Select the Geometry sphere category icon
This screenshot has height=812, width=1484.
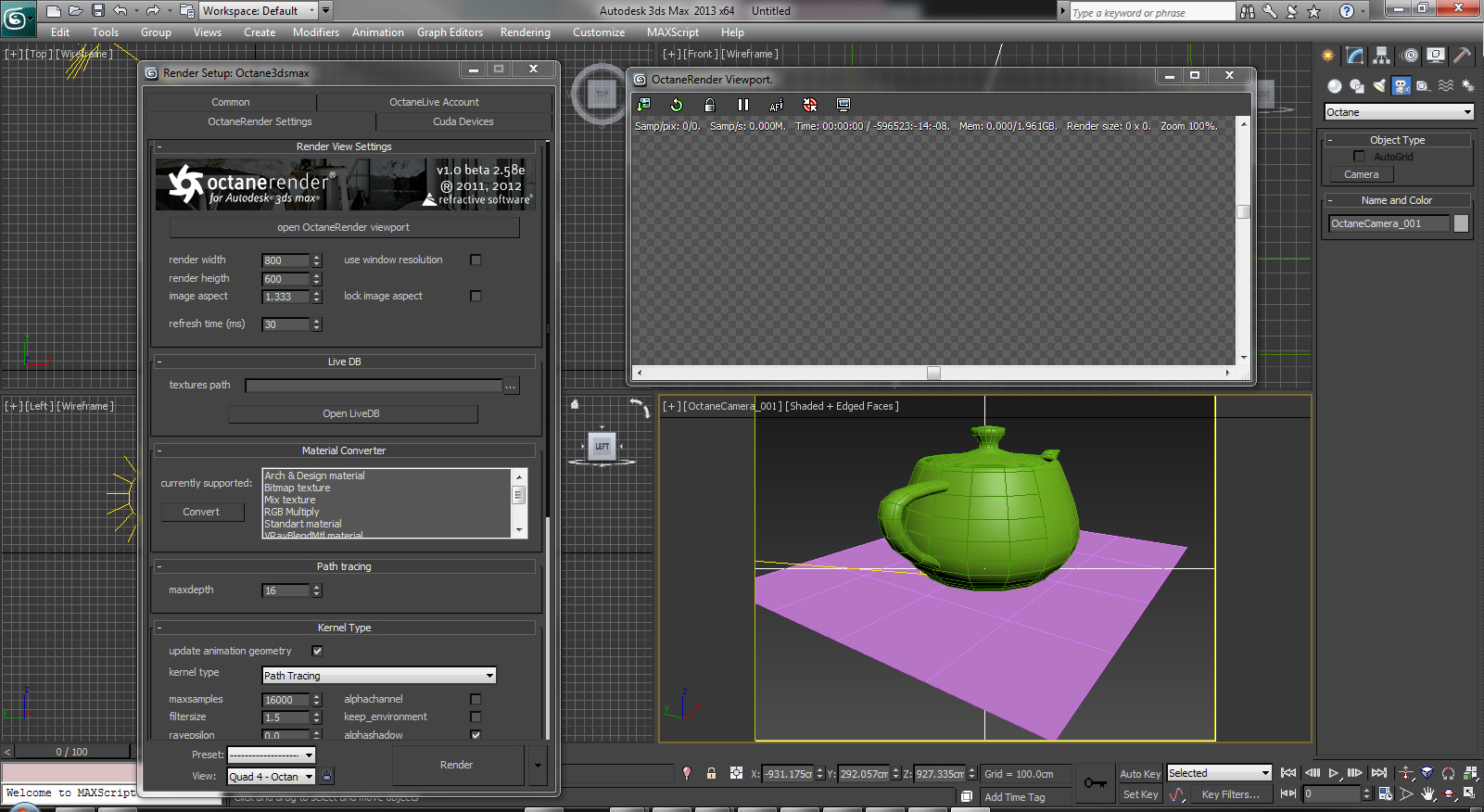click(1335, 86)
